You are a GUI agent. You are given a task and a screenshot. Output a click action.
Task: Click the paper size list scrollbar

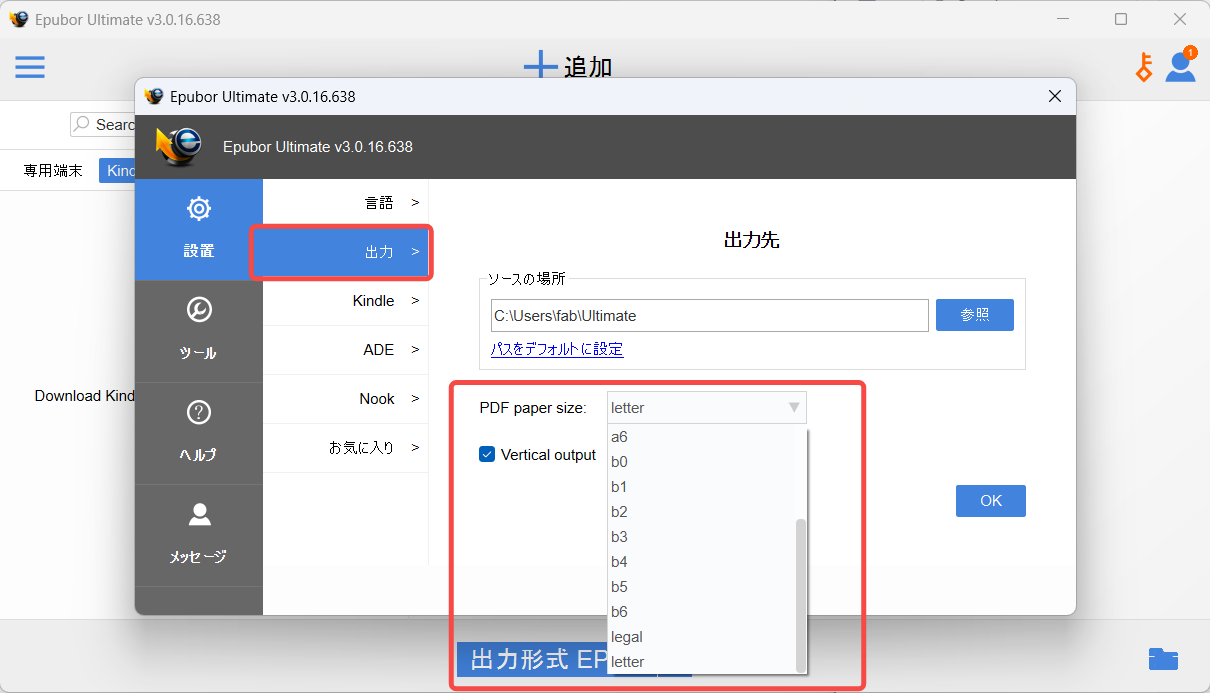click(800, 595)
